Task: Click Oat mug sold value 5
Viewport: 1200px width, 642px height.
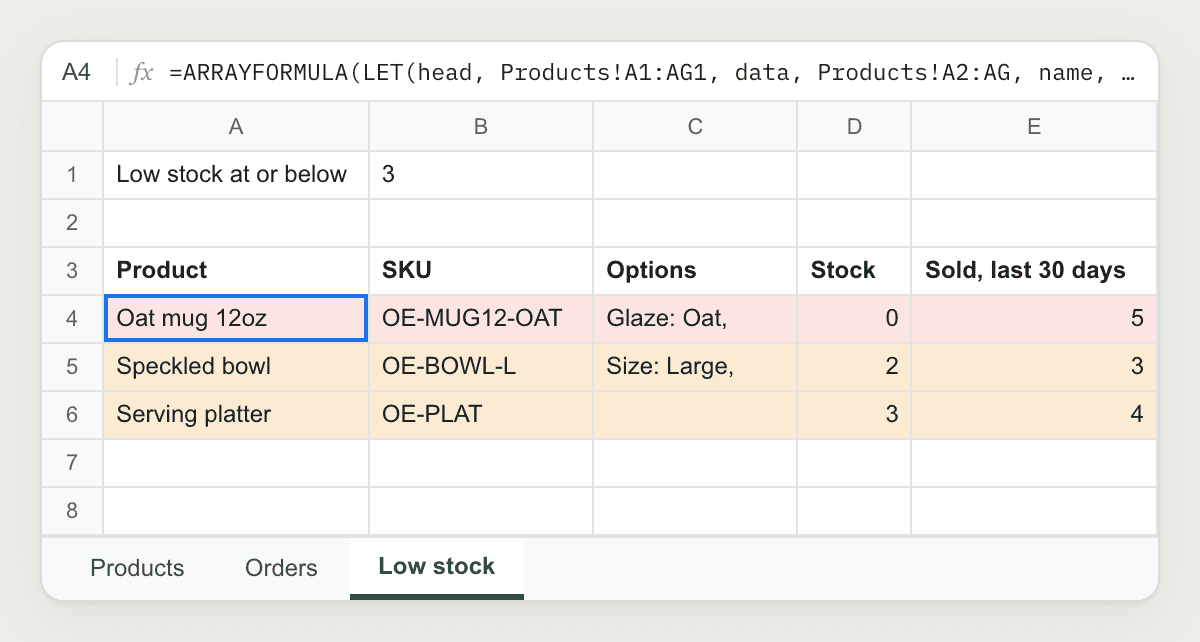Action: [x=1034, y=319]
